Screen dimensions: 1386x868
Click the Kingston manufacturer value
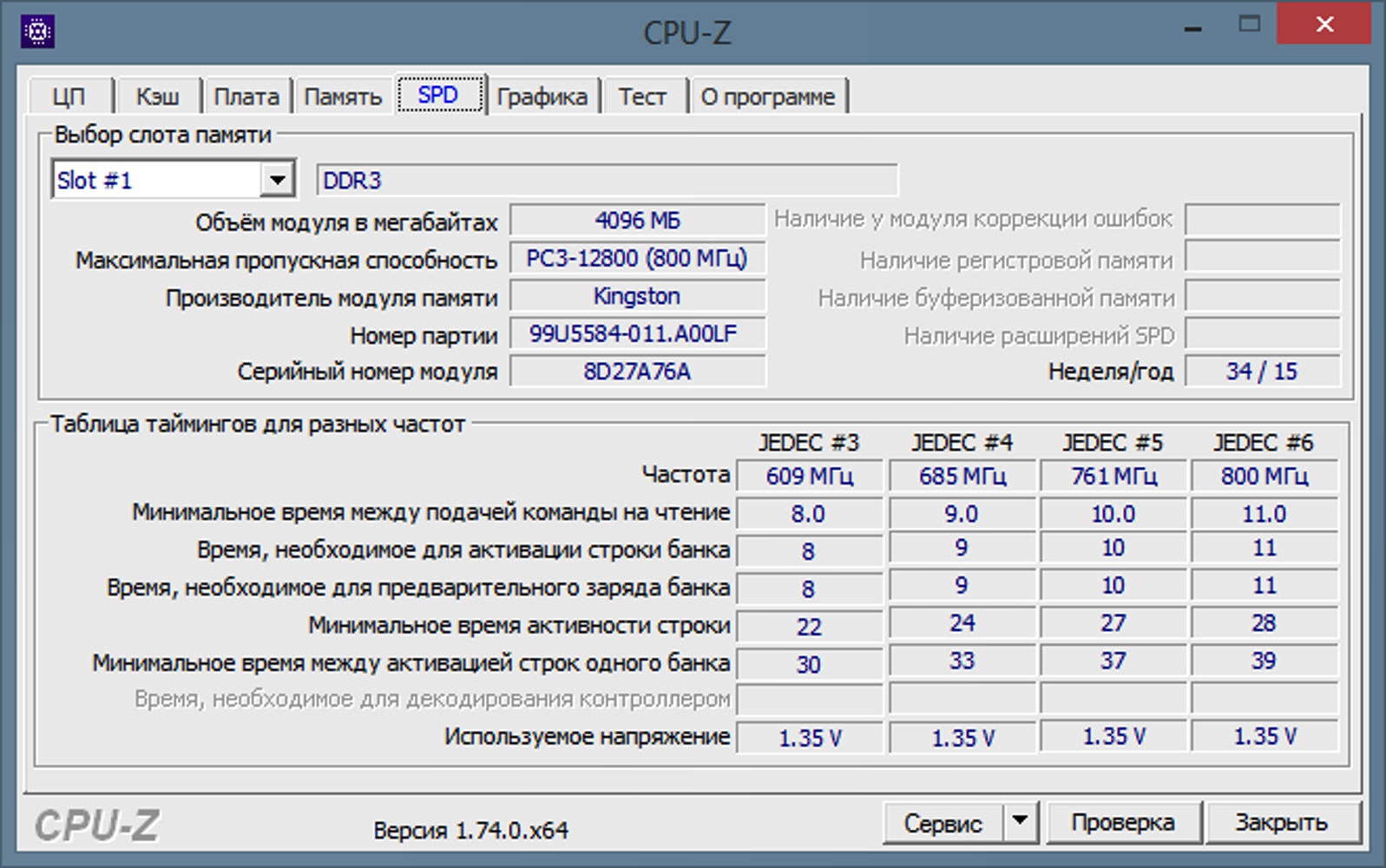(637, 296)
